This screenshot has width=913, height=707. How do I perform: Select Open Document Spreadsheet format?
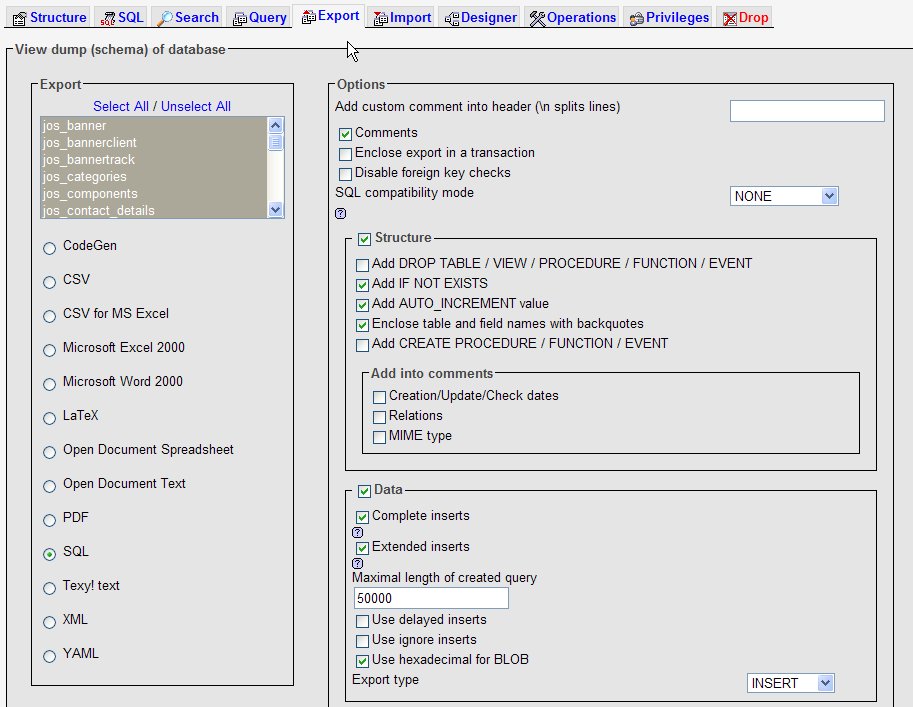pos(49,453)
